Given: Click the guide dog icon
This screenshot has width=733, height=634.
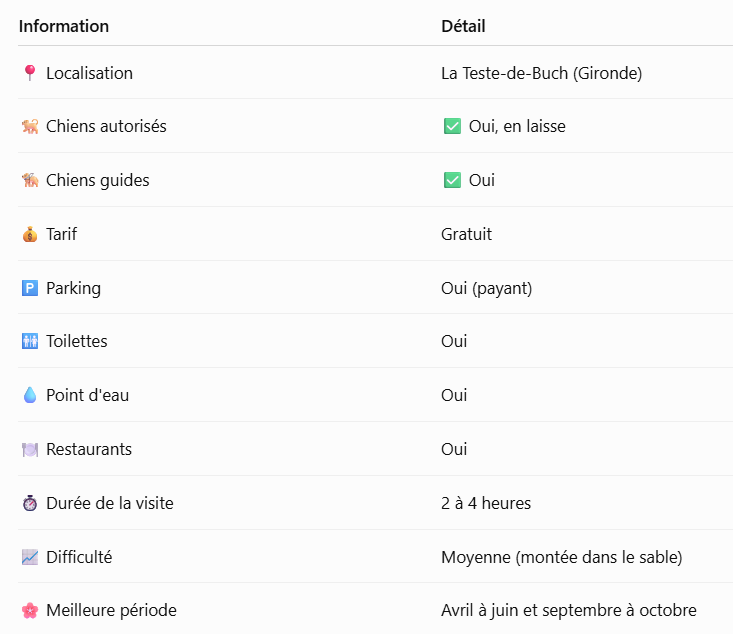Looking at the screenshot, I should 30,180.
